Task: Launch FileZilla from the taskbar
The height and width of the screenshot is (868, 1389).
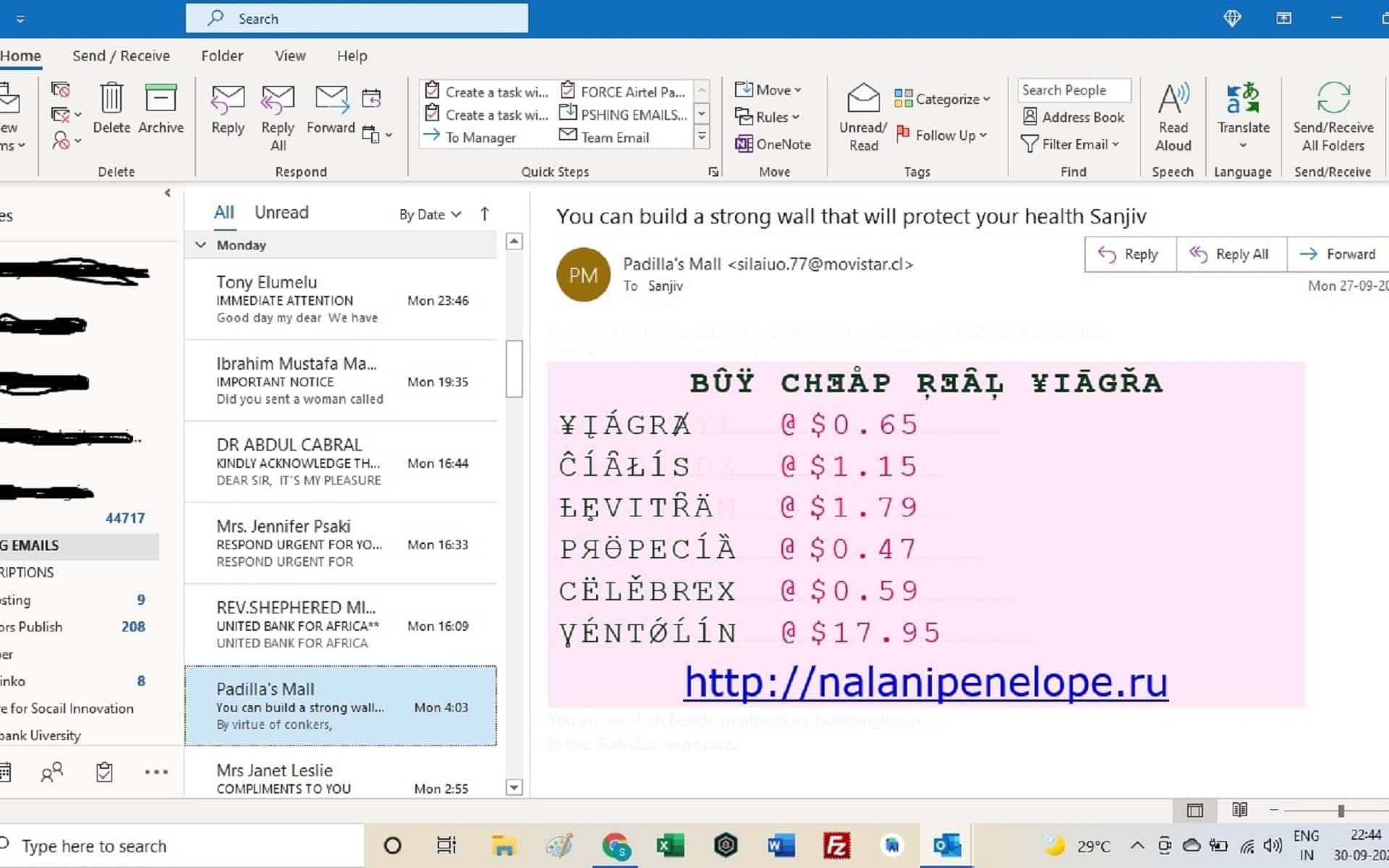Action: click(x=836, y=845)
